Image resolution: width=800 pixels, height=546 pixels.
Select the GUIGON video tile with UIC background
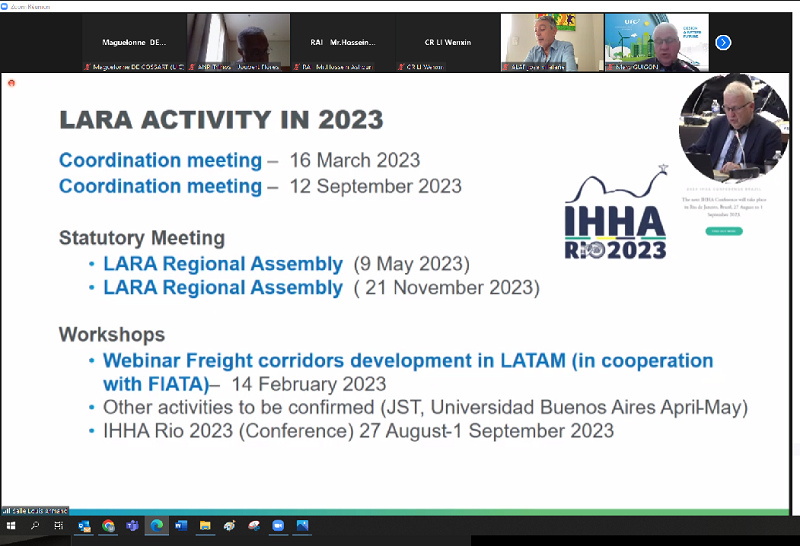(657, 42)
